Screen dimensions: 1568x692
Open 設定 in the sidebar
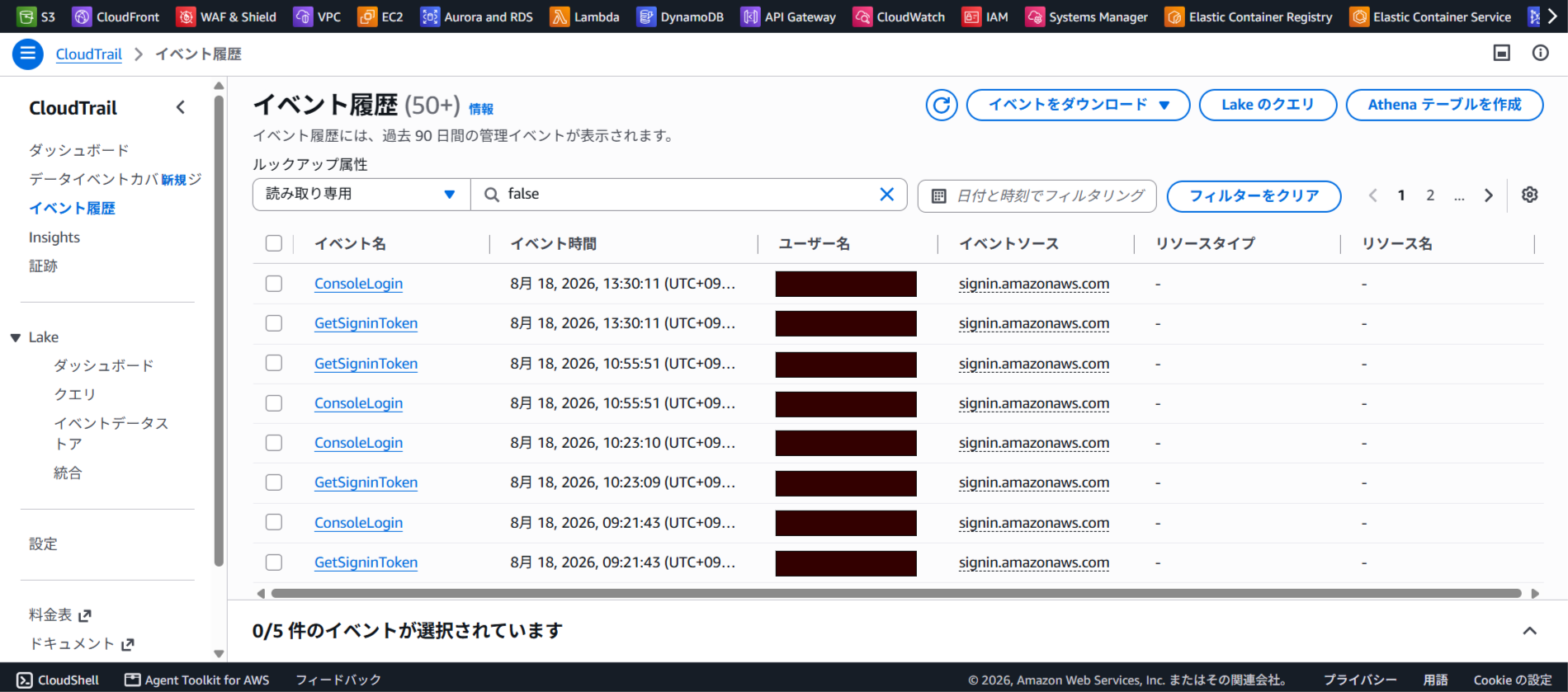tap(43, 544)
